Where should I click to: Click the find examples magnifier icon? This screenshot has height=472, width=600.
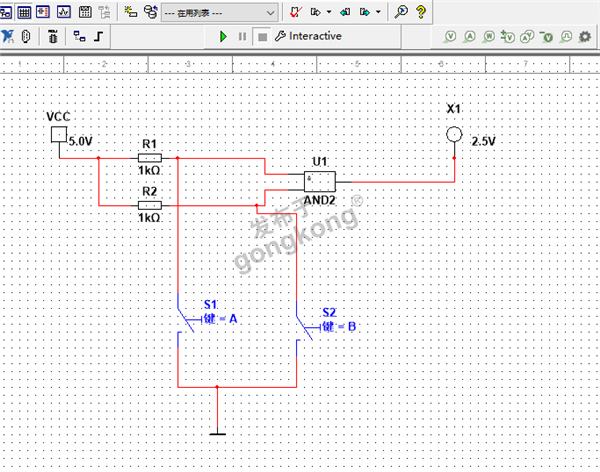[401, 12]
